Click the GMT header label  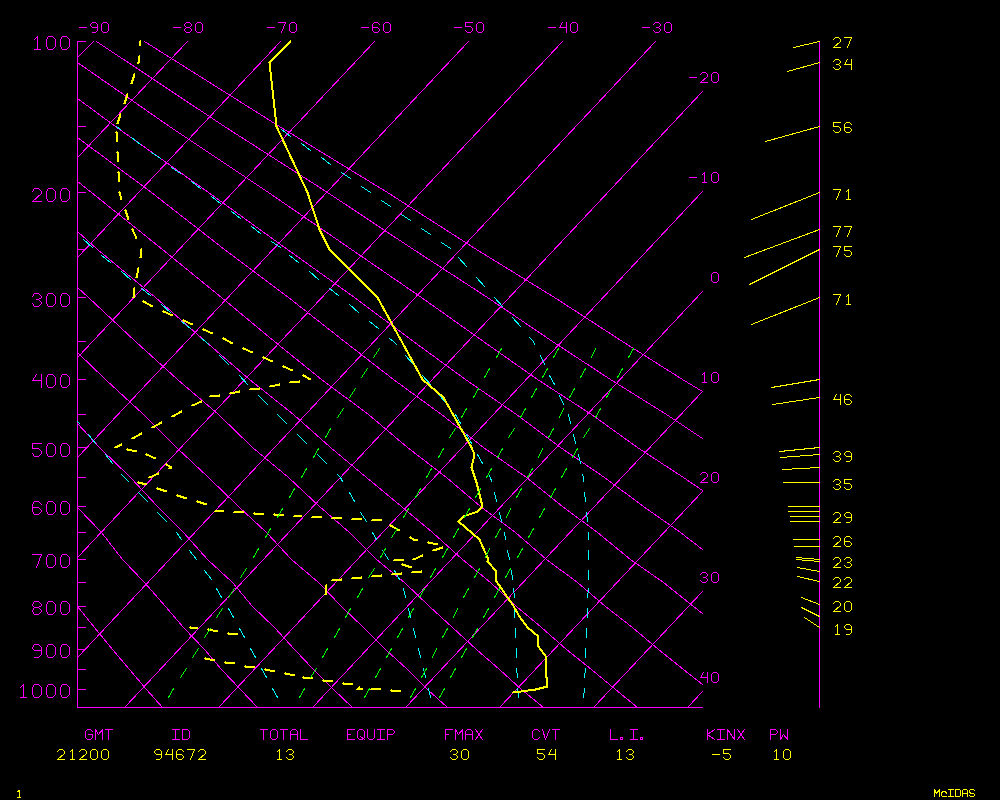(99, 735)
